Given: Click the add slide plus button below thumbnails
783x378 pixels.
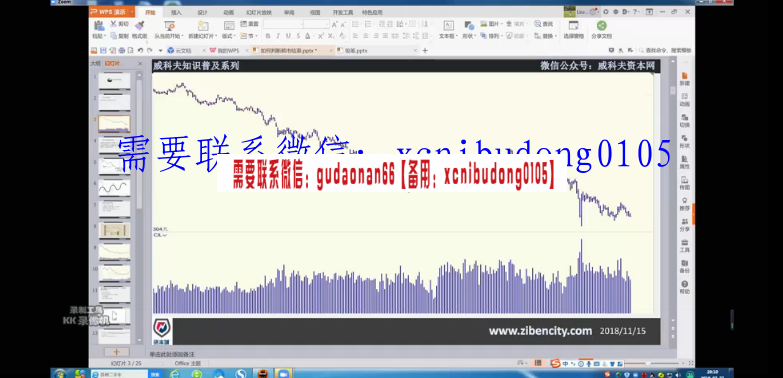Looking at the screenshot, I should [116, 352].
